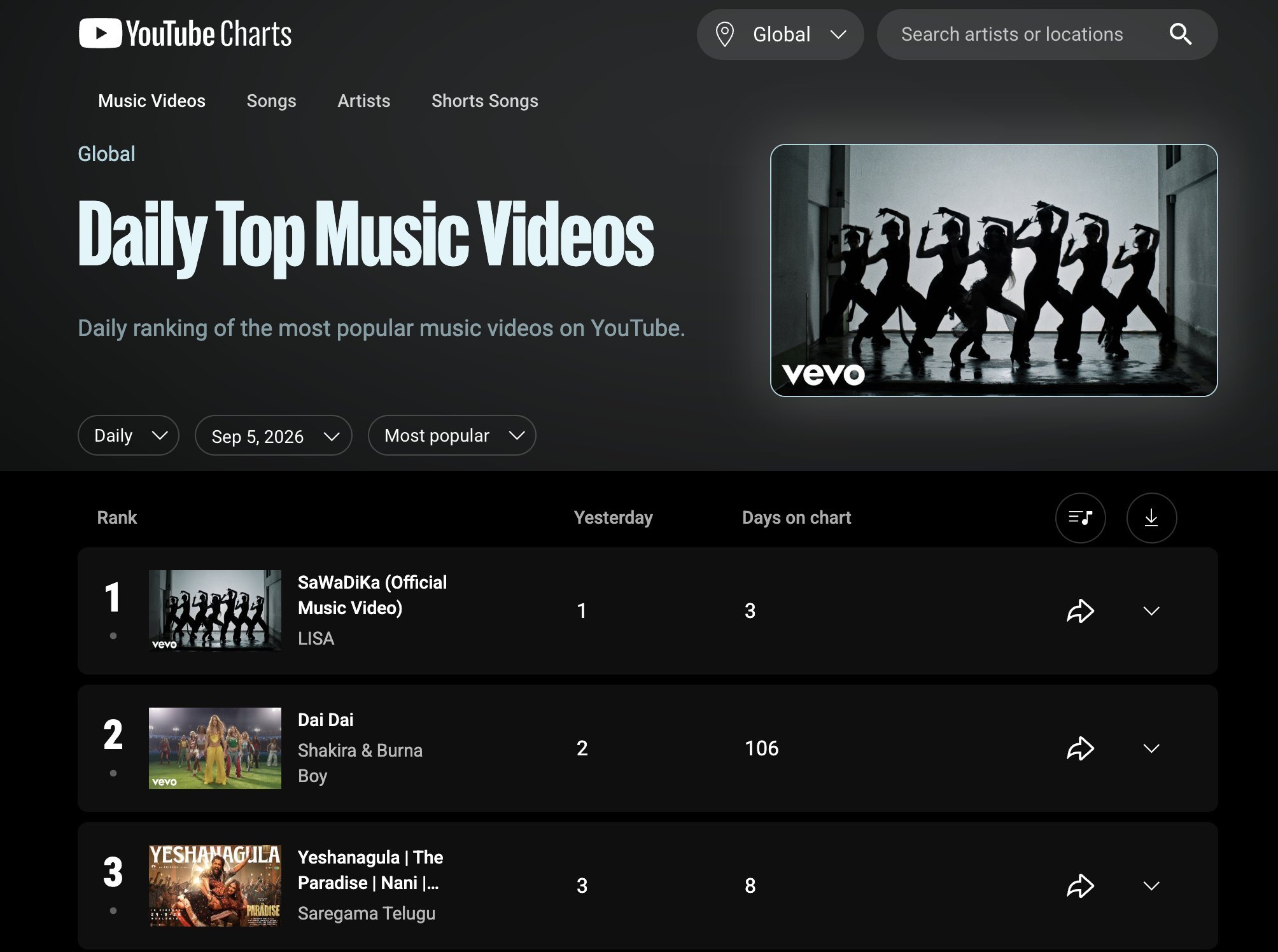The width and height of the screenshot is (1278, 952).
Task: Switch to the Artists tab
Action: pyautogui.click(x=363, y=101)
